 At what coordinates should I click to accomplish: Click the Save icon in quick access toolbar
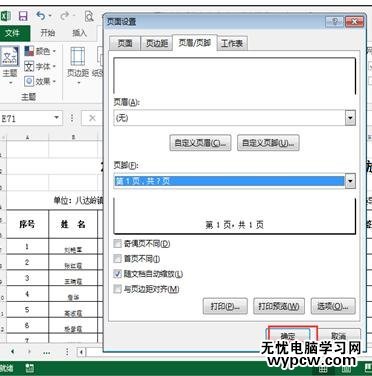tap(23, 16)
